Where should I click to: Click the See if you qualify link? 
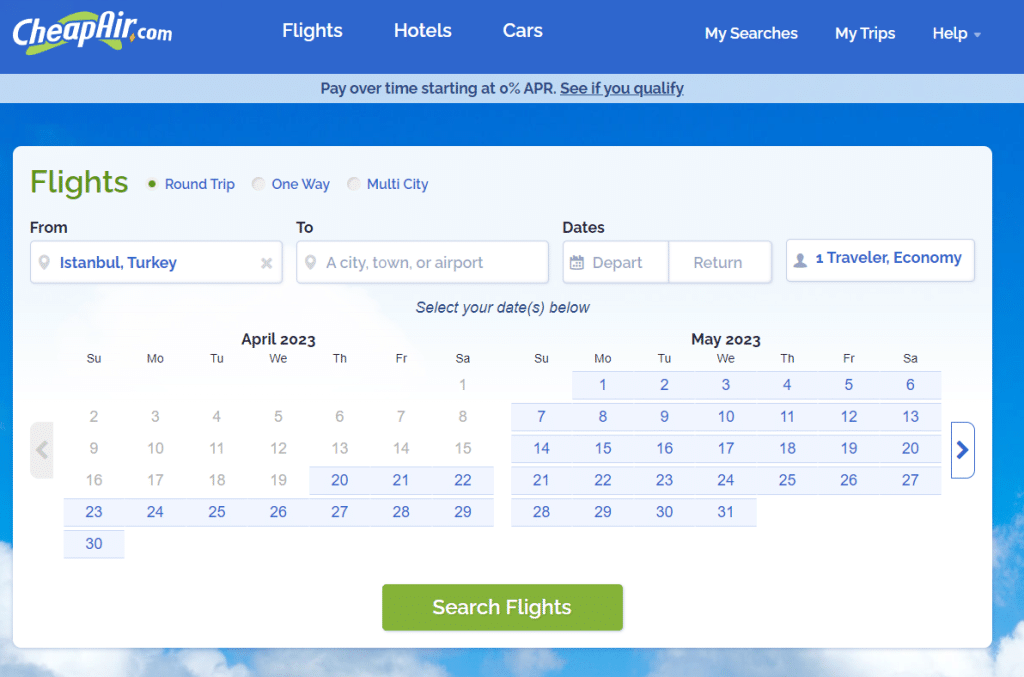(622, 88)
